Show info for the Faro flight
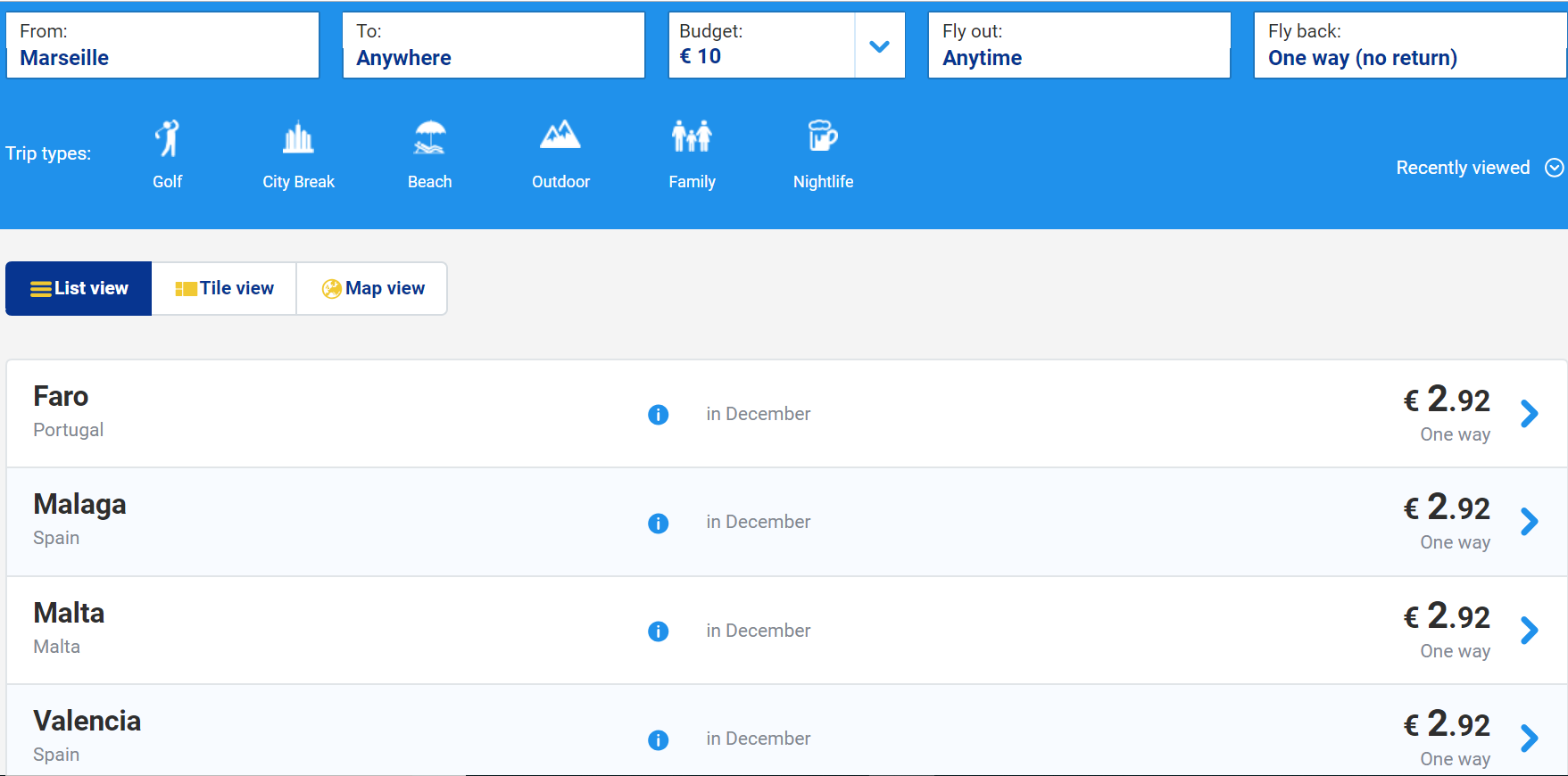Screen dimensions: 1568x776 (x=658, y=415)
